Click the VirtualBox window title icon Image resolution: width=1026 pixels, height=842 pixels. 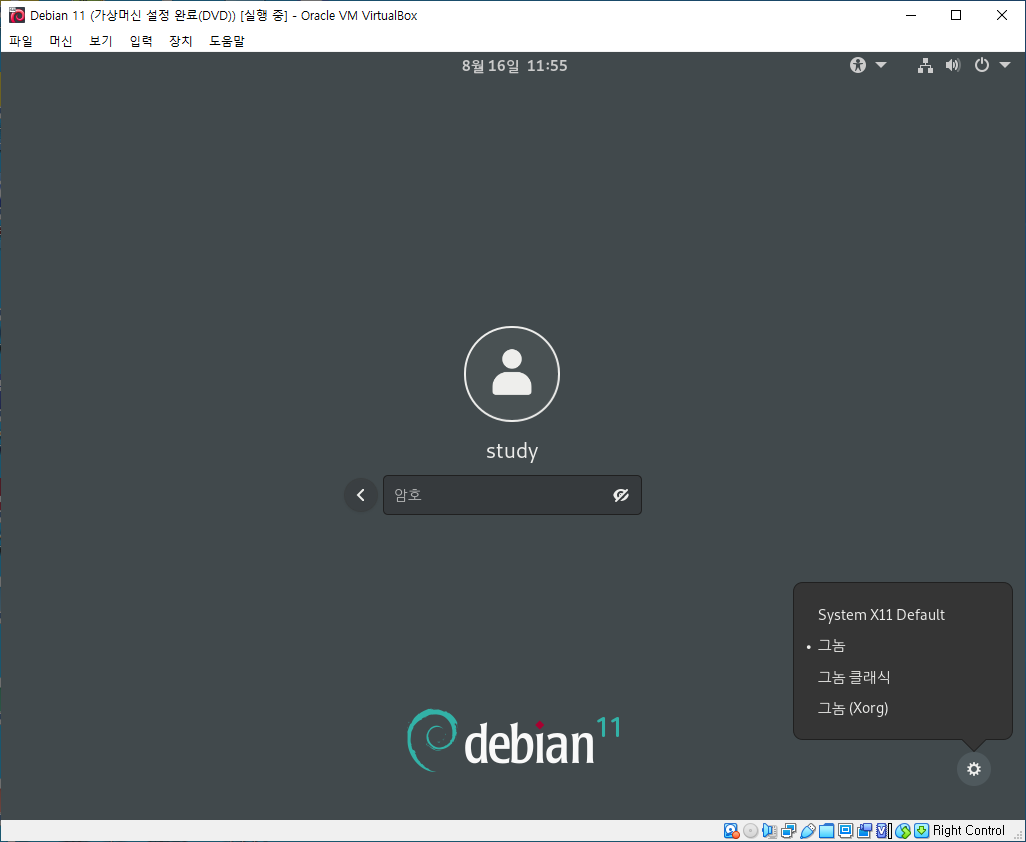[x=16, y=15]
